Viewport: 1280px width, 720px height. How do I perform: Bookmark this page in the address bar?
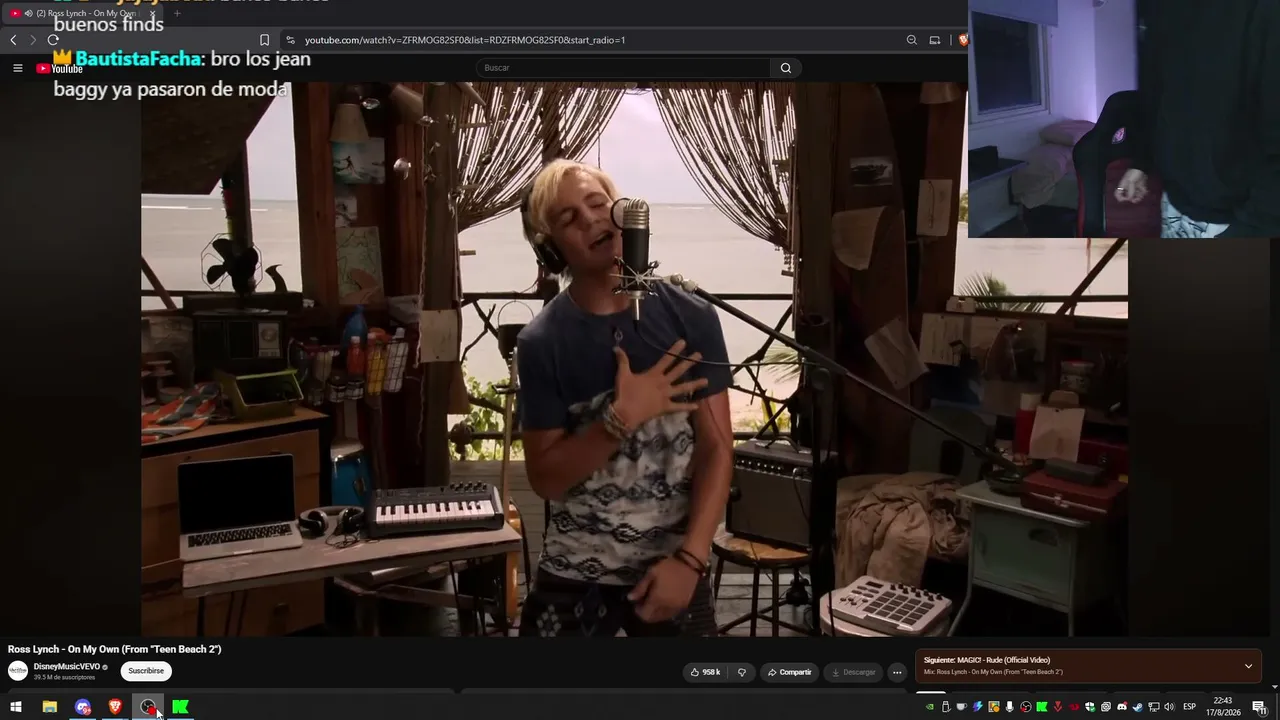click(264, 40)
